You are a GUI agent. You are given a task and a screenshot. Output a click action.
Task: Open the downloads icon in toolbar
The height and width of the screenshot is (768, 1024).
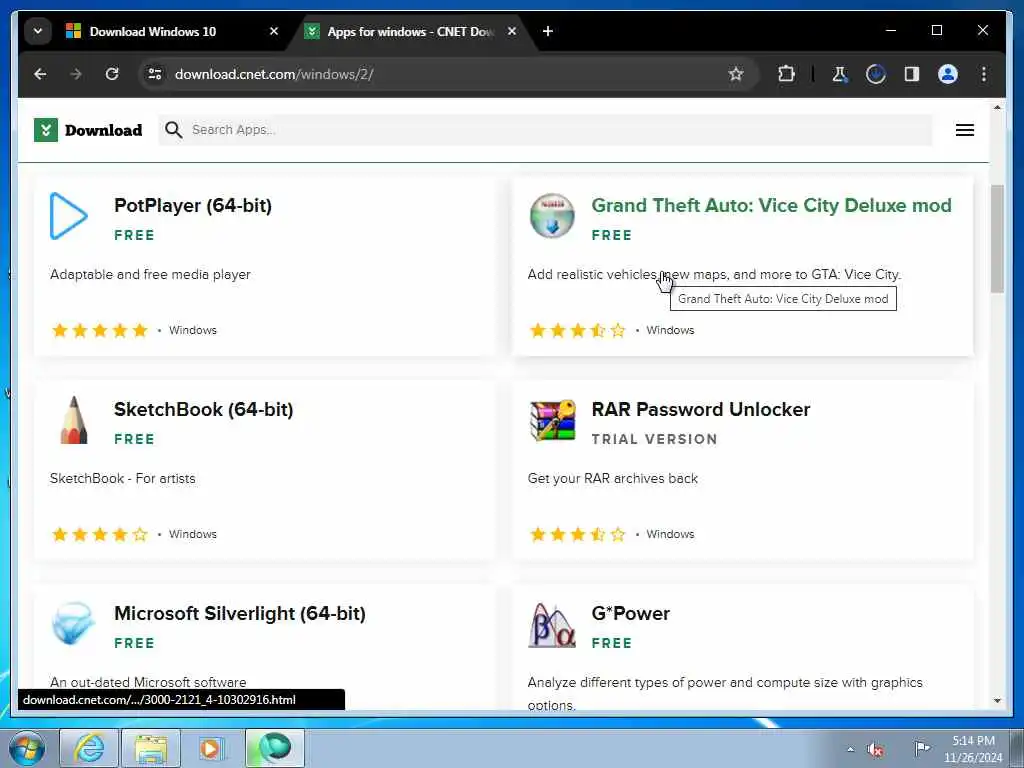click(x=875, y=74)
